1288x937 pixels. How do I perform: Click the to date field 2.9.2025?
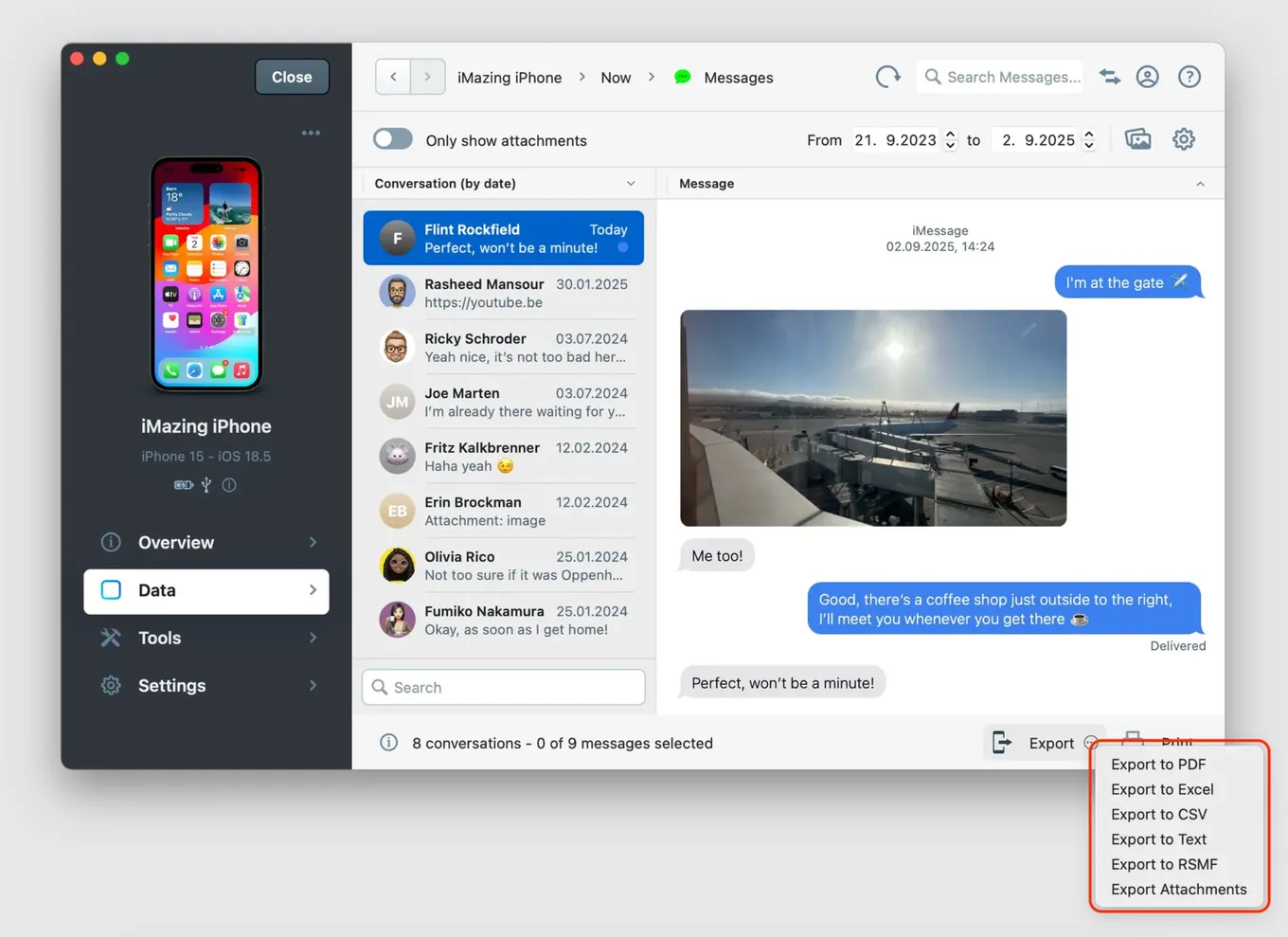pyautogui.click(x=1036, y=140)
